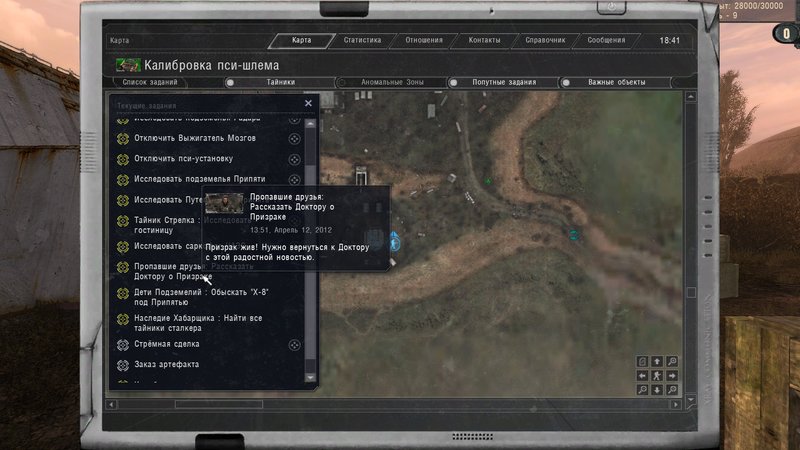This screenshot has width=800, height=450.
Task: Open the Список заданий task list
Action: pos(148,83)
